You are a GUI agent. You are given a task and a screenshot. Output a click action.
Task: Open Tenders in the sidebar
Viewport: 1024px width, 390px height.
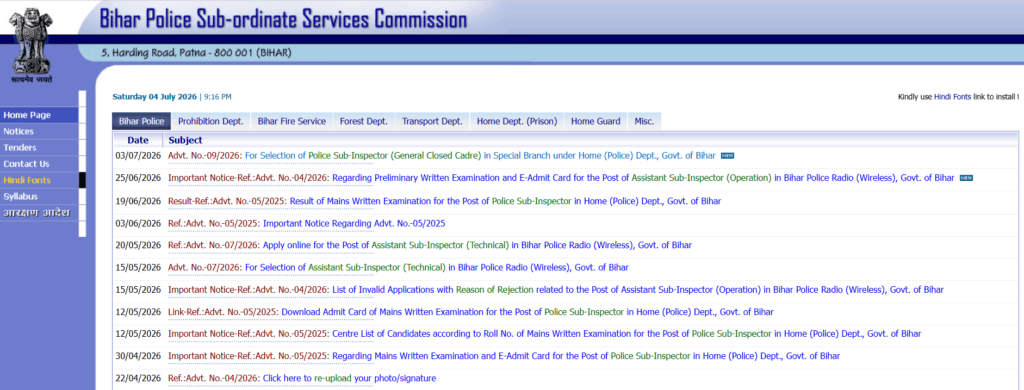click(39, 148)
